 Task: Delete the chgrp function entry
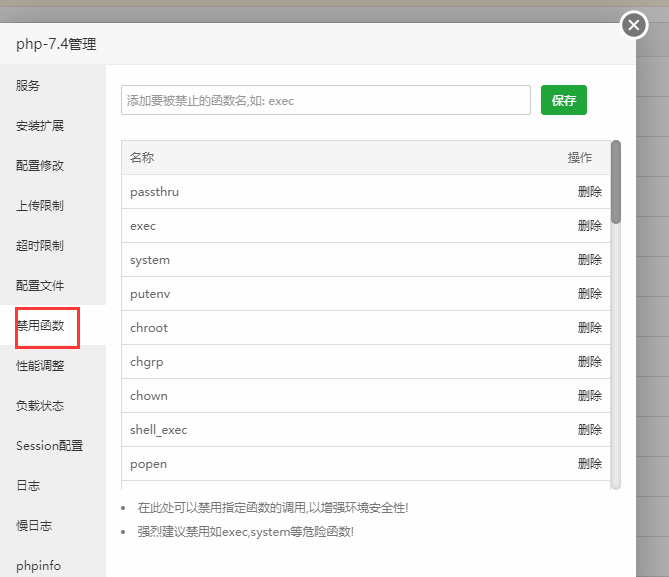coord(590,361)
